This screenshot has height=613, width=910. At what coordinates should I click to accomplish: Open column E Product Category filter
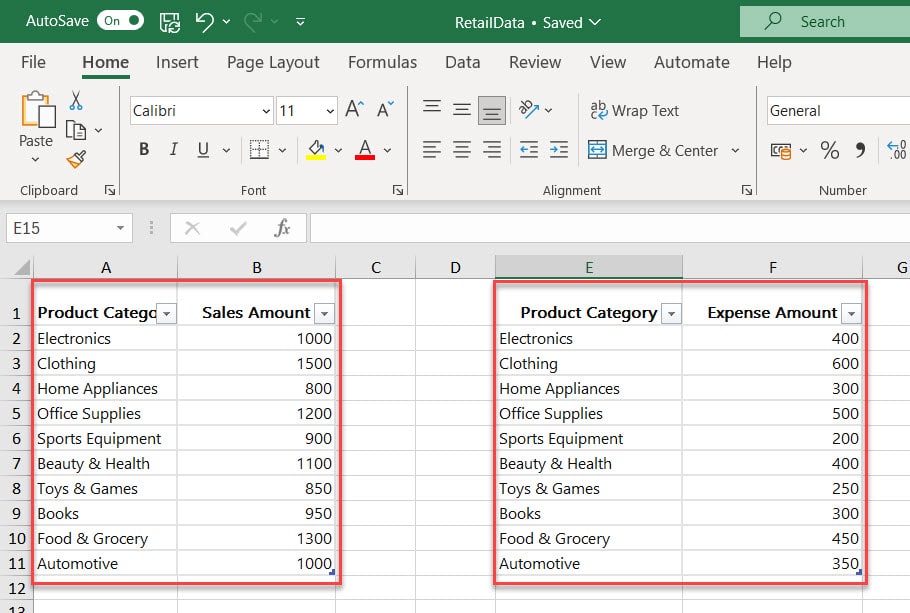click(x=671, y=313)
